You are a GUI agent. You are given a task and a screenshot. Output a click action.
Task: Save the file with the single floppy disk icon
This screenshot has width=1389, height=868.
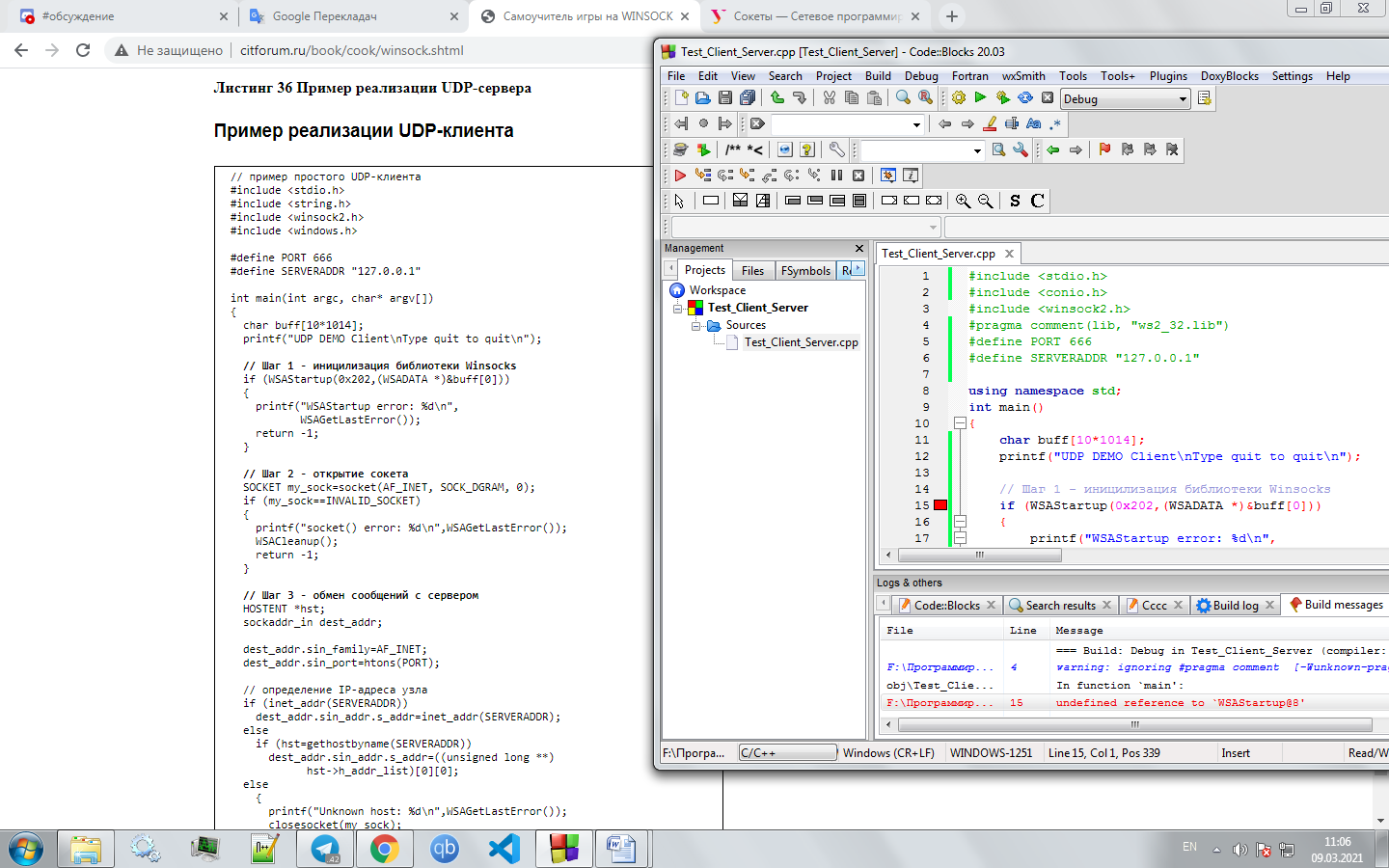tap(725, 98)
